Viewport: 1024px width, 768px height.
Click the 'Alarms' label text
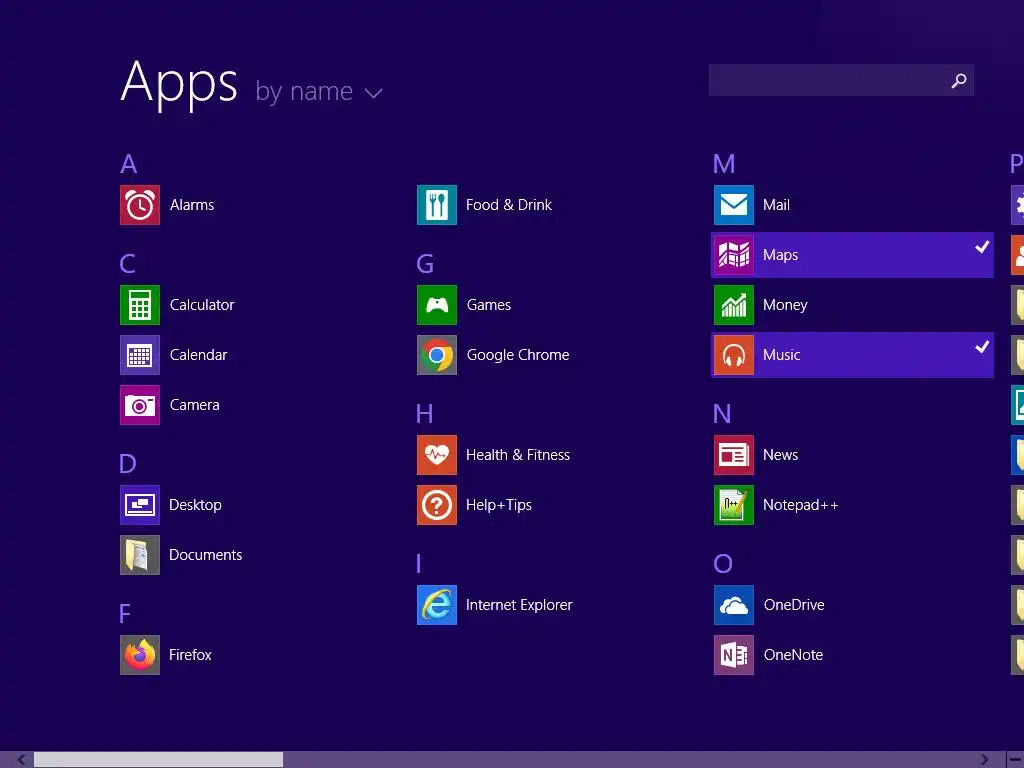click(192, 205)
